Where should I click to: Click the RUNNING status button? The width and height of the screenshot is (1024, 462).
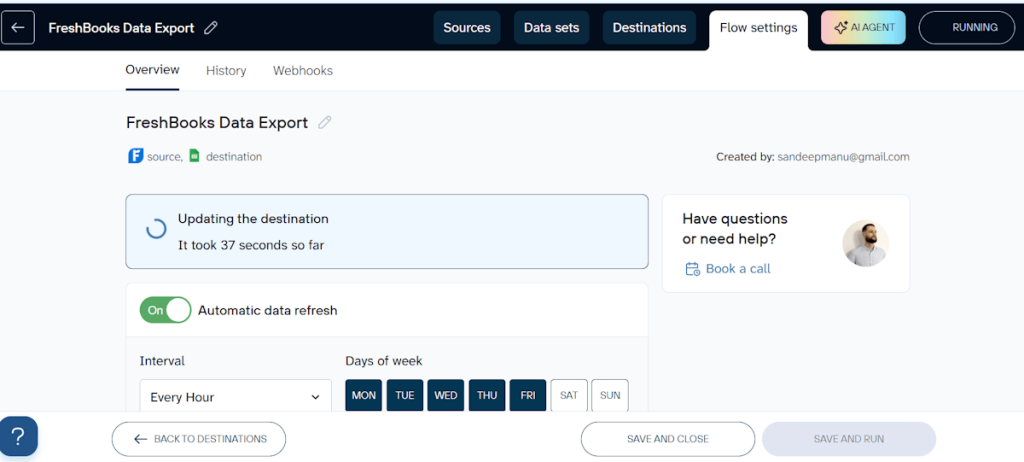967,27
